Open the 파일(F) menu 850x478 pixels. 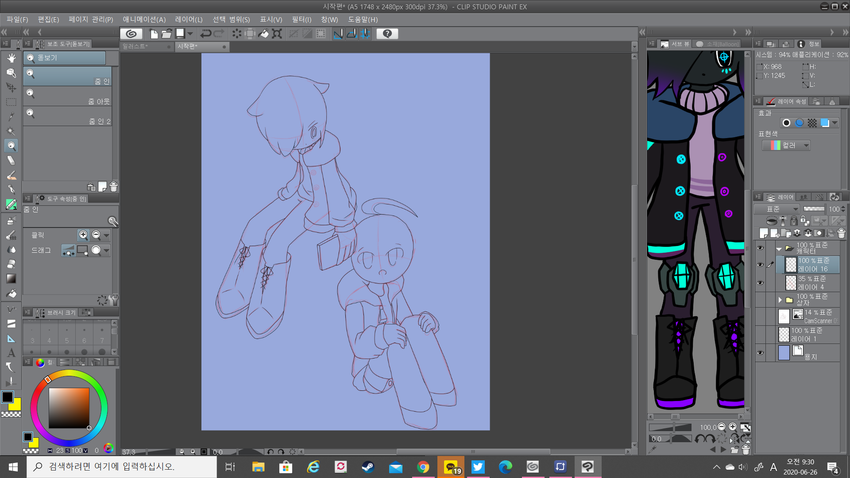(x=17, y=19)
